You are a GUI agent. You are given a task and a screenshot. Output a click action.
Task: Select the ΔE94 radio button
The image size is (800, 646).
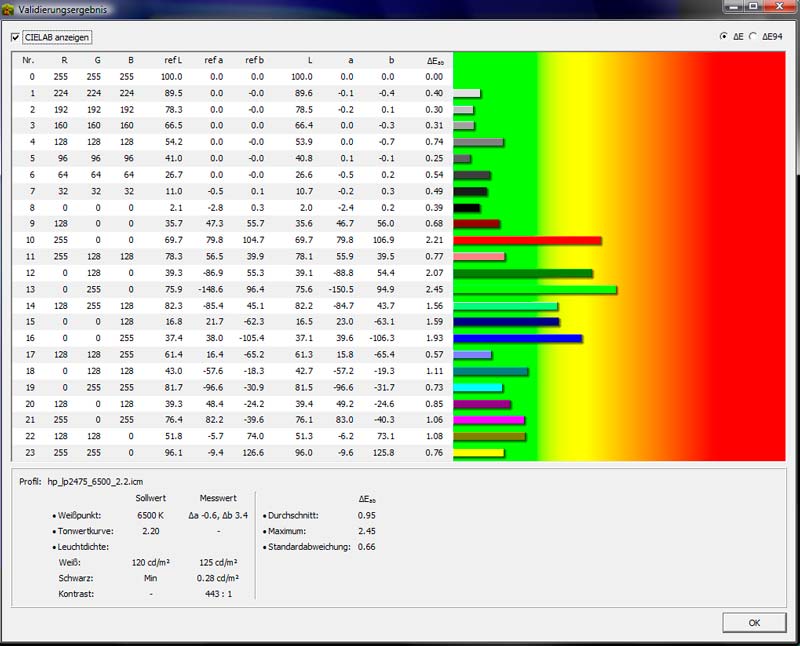(x=753, y=36)
